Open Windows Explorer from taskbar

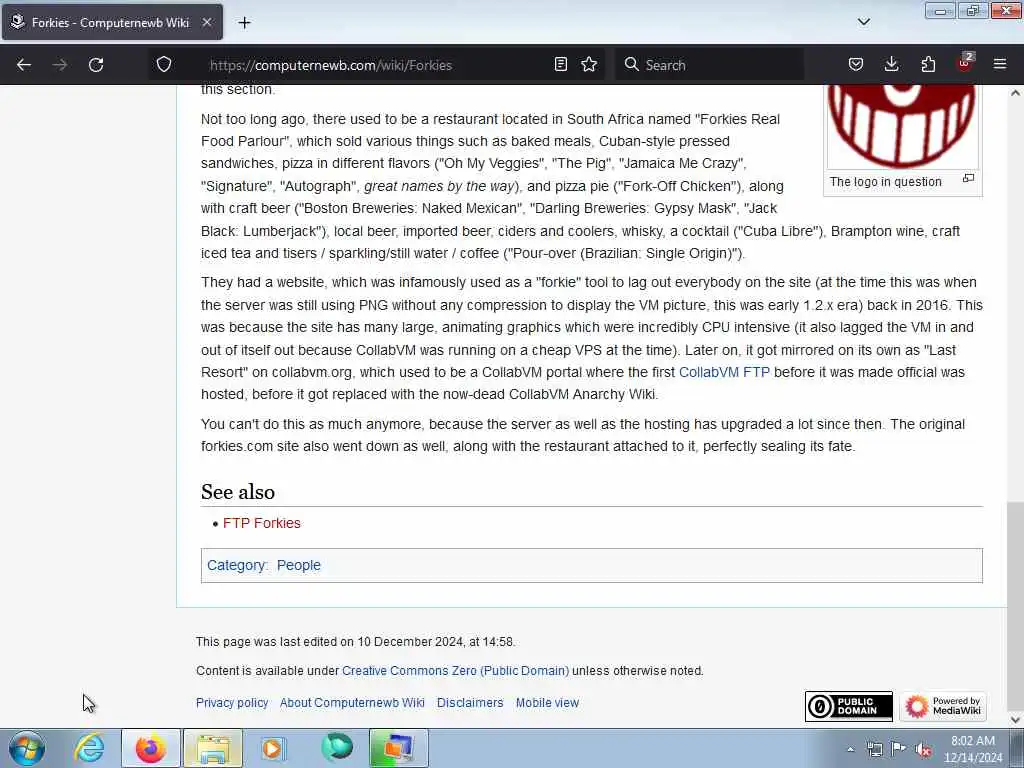tap(213, 748)
